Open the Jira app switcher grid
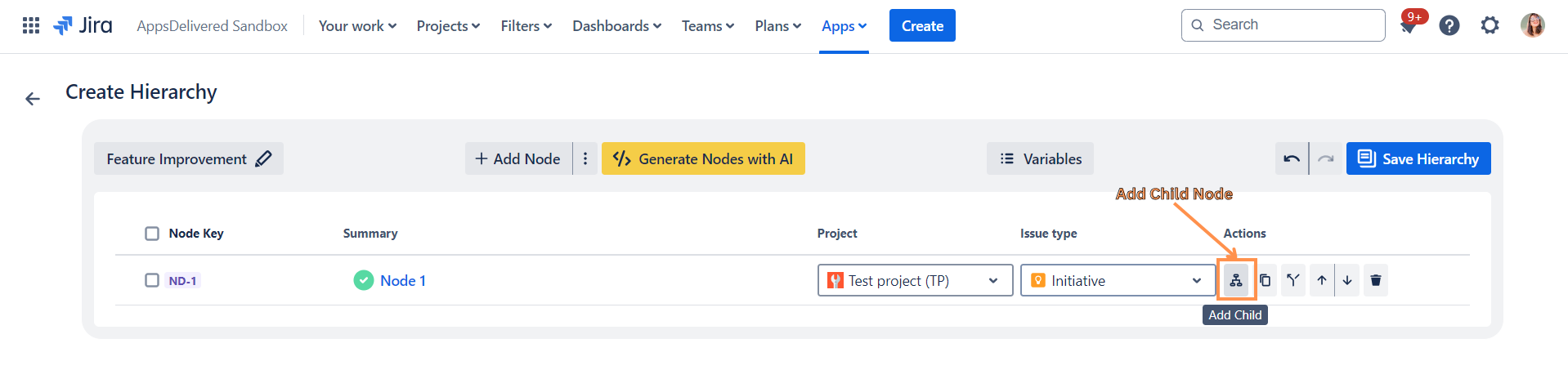Viewport: 1568px width, 370px height. pyautogui.click(x=31, y=25)
